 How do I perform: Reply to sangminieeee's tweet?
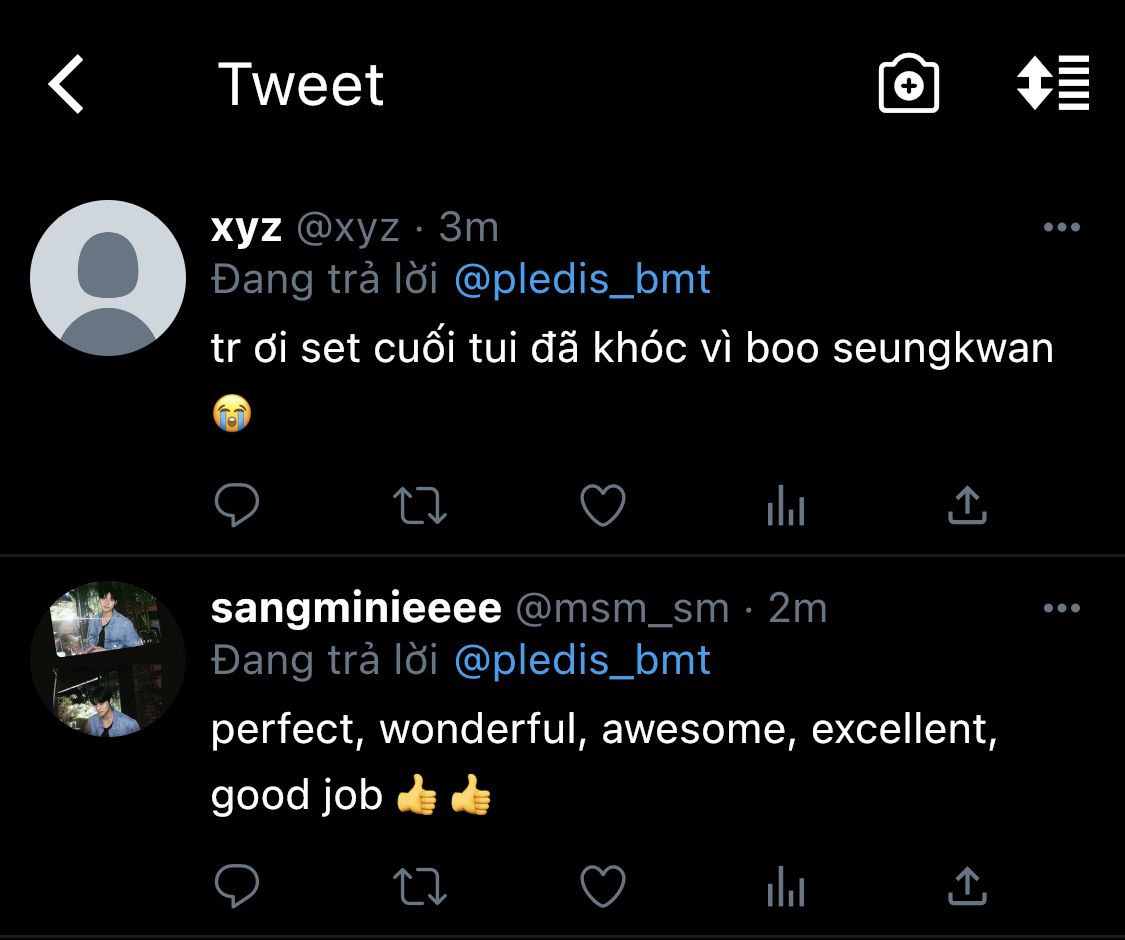click(x=237, y=886)
